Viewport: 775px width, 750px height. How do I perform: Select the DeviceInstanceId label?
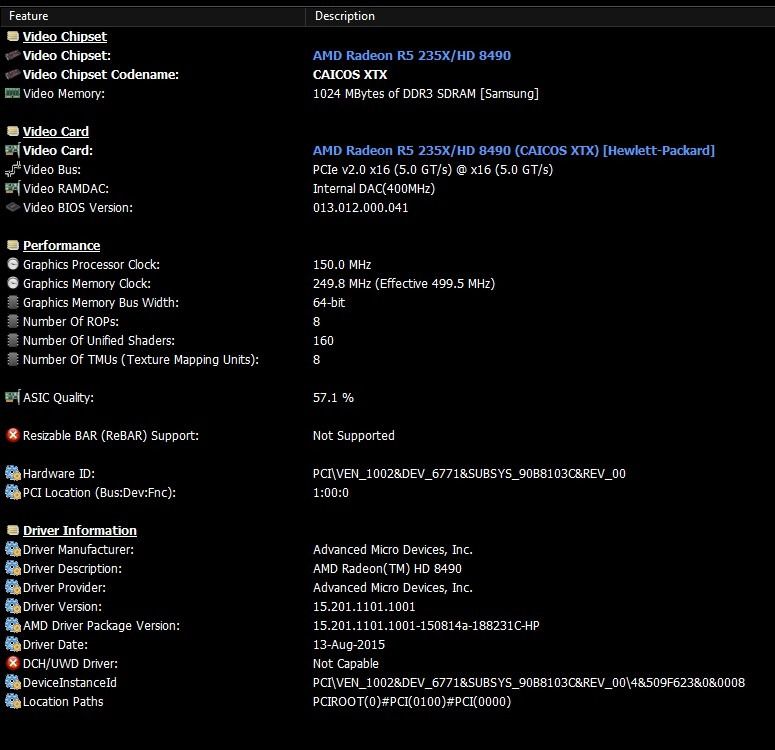[x=70, y=683]
